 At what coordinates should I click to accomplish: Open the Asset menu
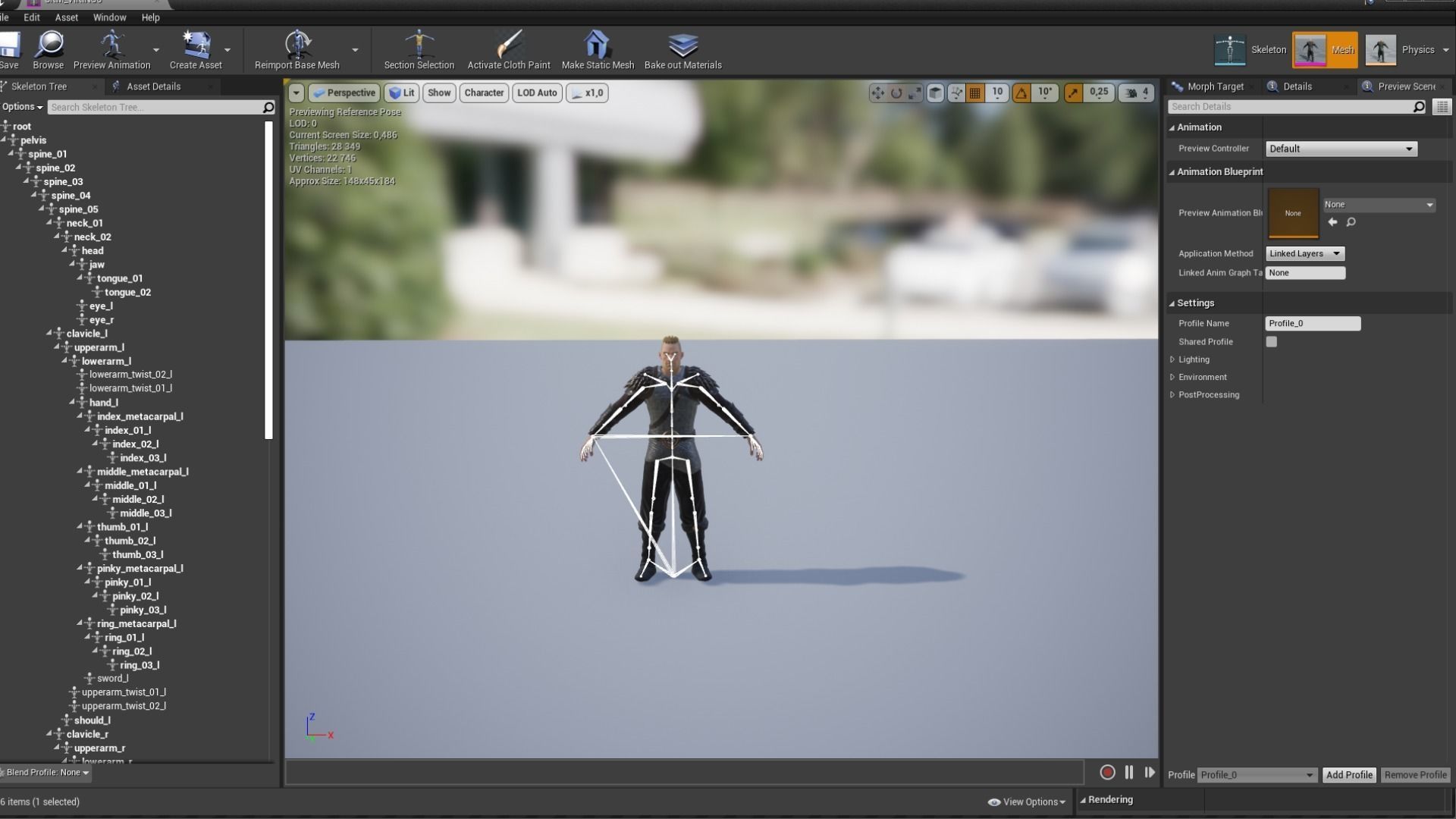[x=66, y=17]
